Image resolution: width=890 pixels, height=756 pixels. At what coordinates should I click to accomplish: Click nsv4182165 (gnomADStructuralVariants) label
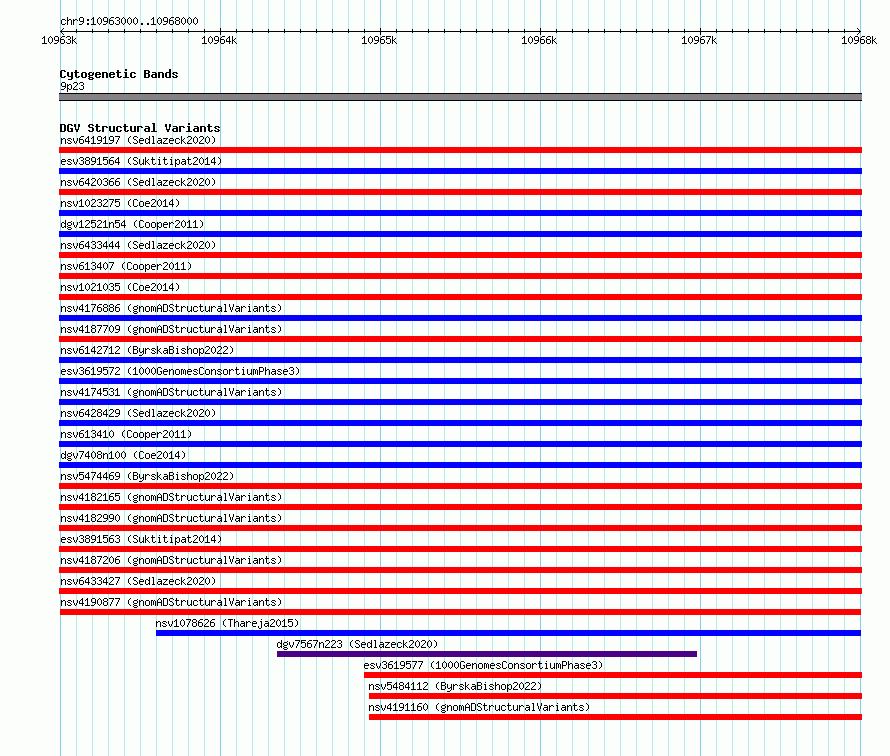(x=171, y=497)
